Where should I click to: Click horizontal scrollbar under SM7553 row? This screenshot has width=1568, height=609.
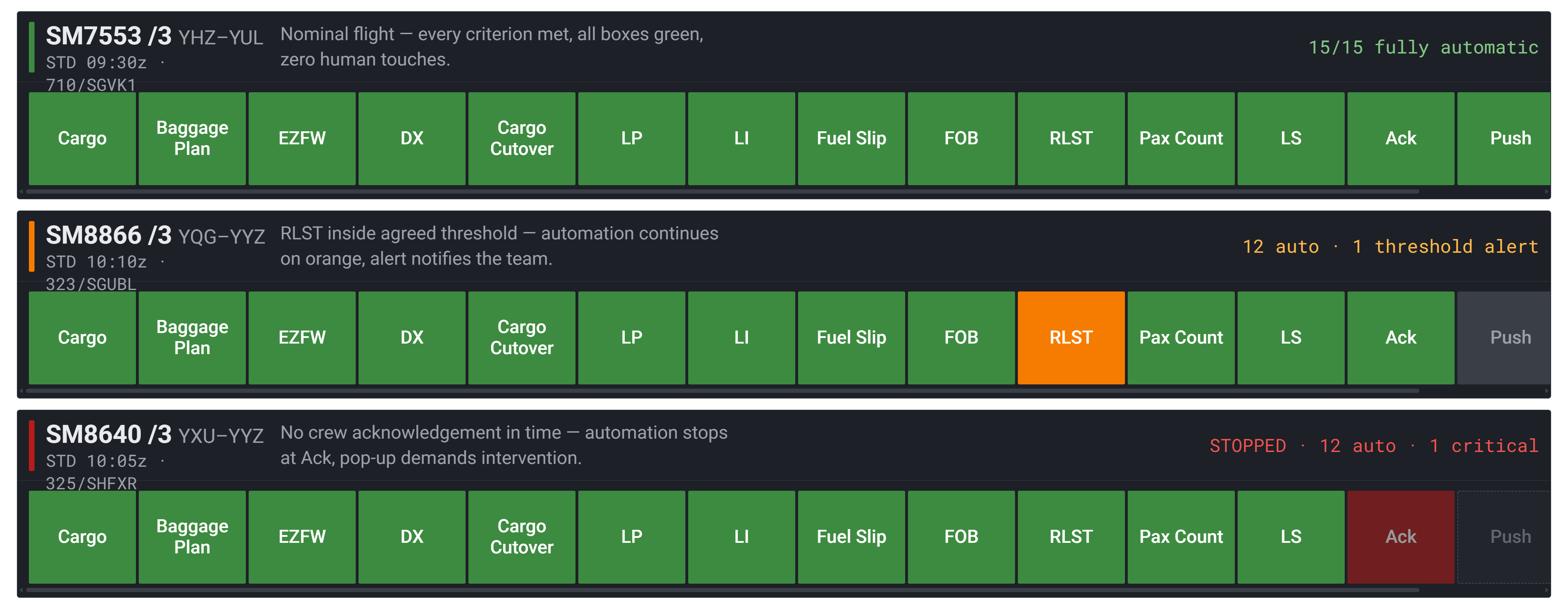(722, 192)
